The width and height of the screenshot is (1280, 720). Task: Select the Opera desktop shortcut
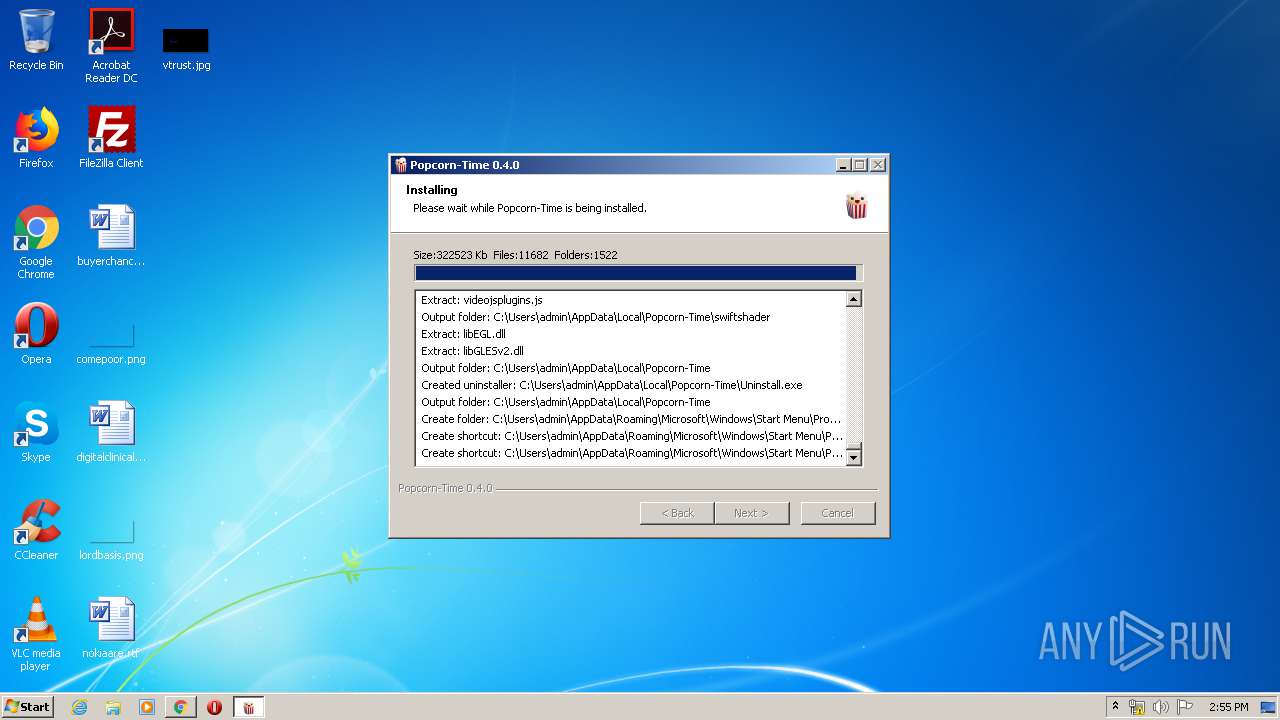click(x=36, y=334)
